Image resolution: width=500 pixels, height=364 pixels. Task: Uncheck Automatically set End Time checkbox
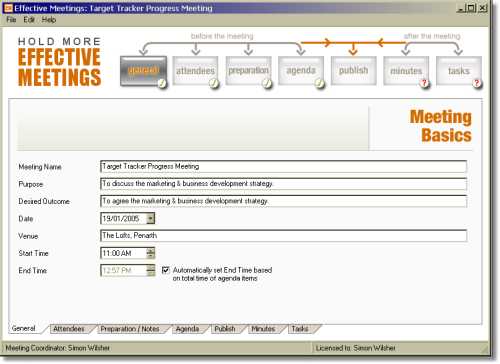166,270
